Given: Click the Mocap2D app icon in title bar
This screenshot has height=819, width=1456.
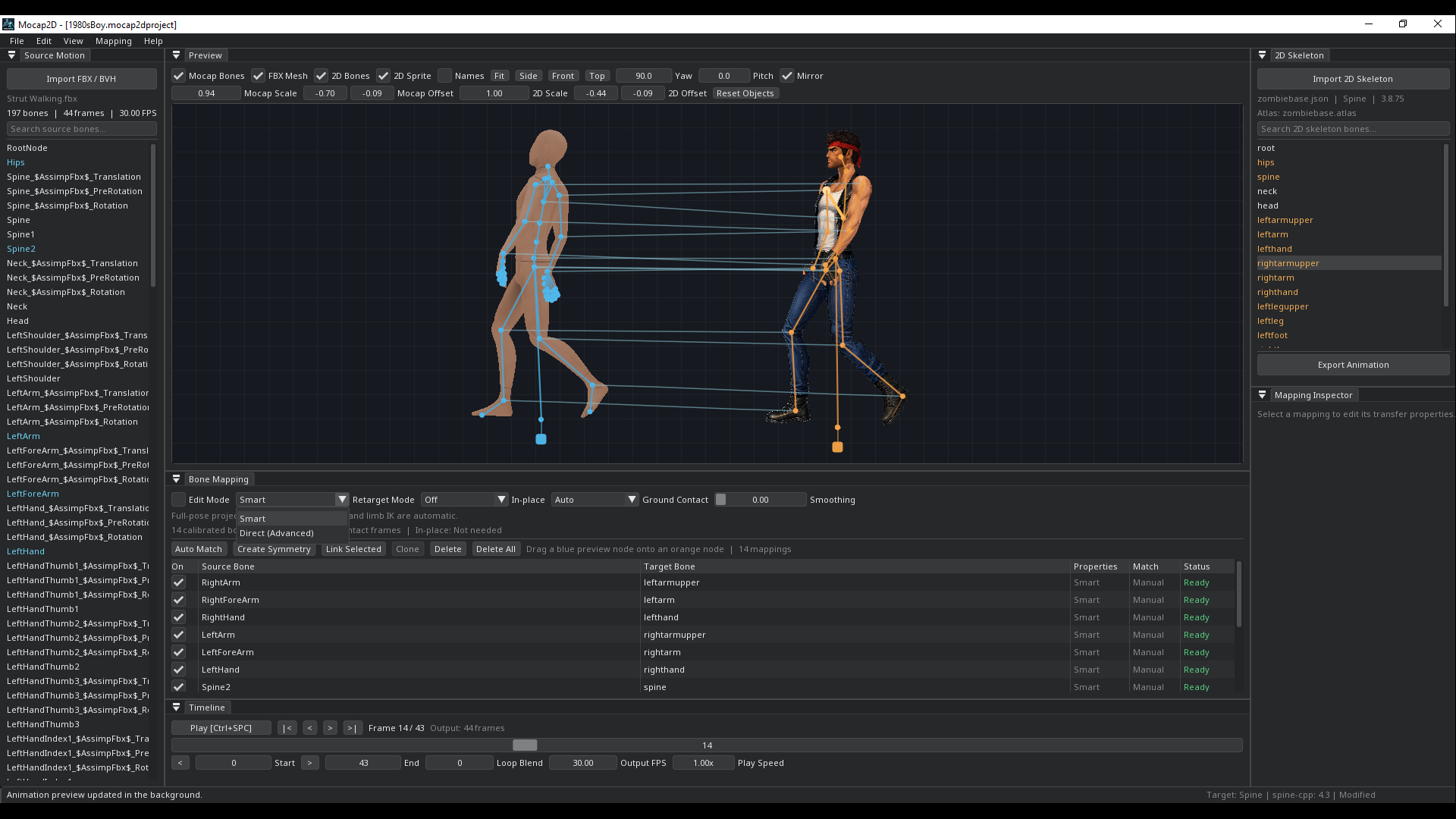Looking at the screenshot, I should coord(8,24).
